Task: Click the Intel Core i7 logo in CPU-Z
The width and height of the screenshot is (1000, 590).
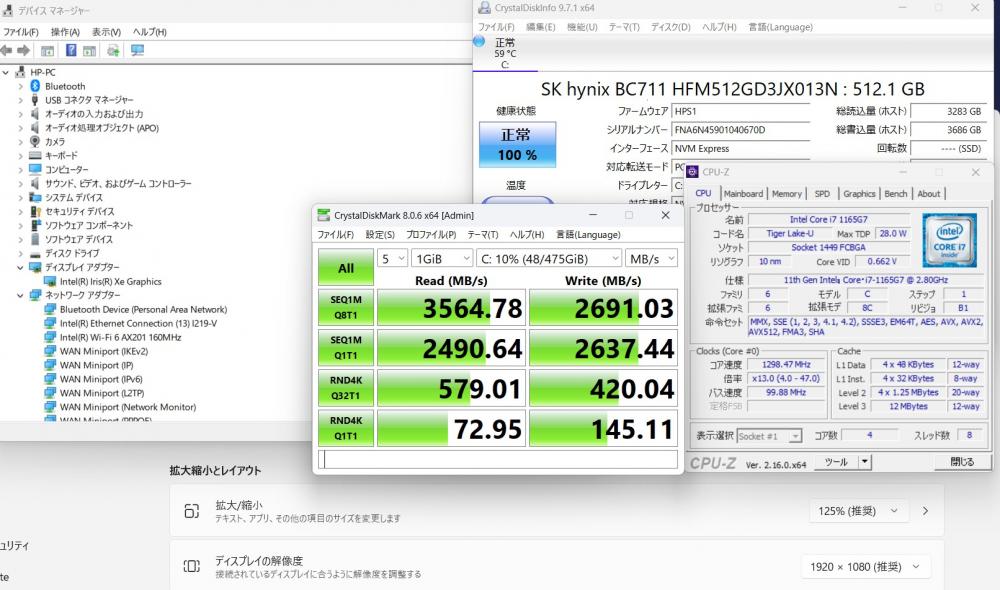Action: click(x=948, y=242)
